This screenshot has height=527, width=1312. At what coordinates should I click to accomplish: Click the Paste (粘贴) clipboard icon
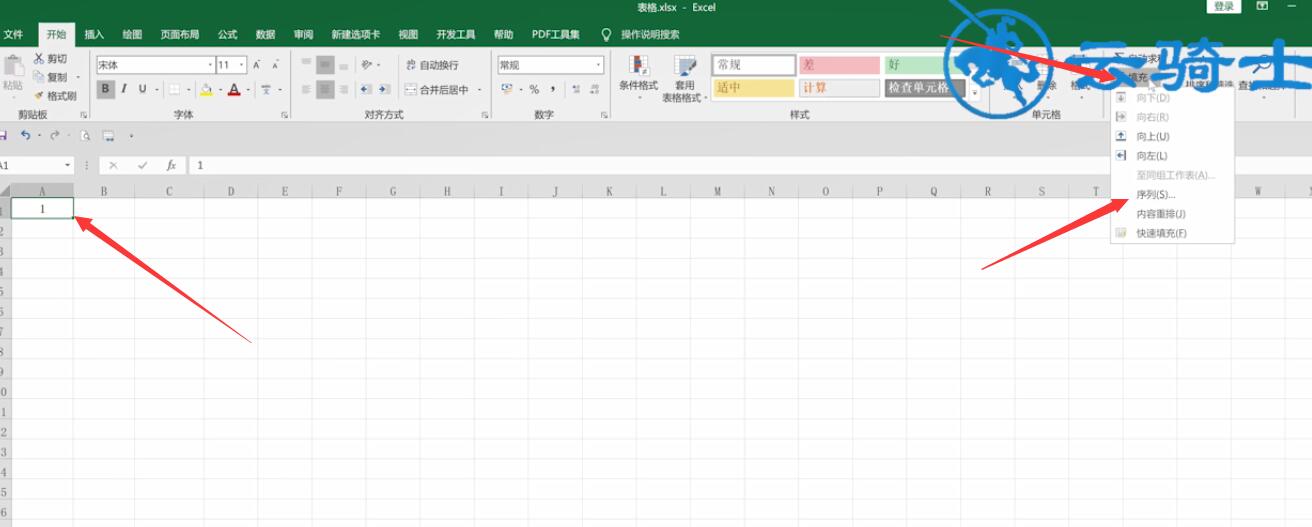click(x=13, y=66)
